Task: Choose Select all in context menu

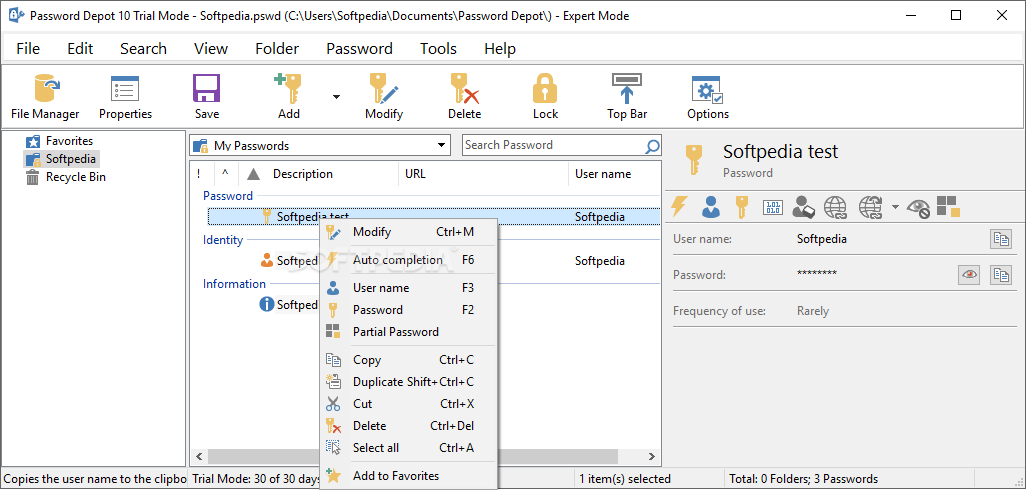Action: tap(408, 448)
